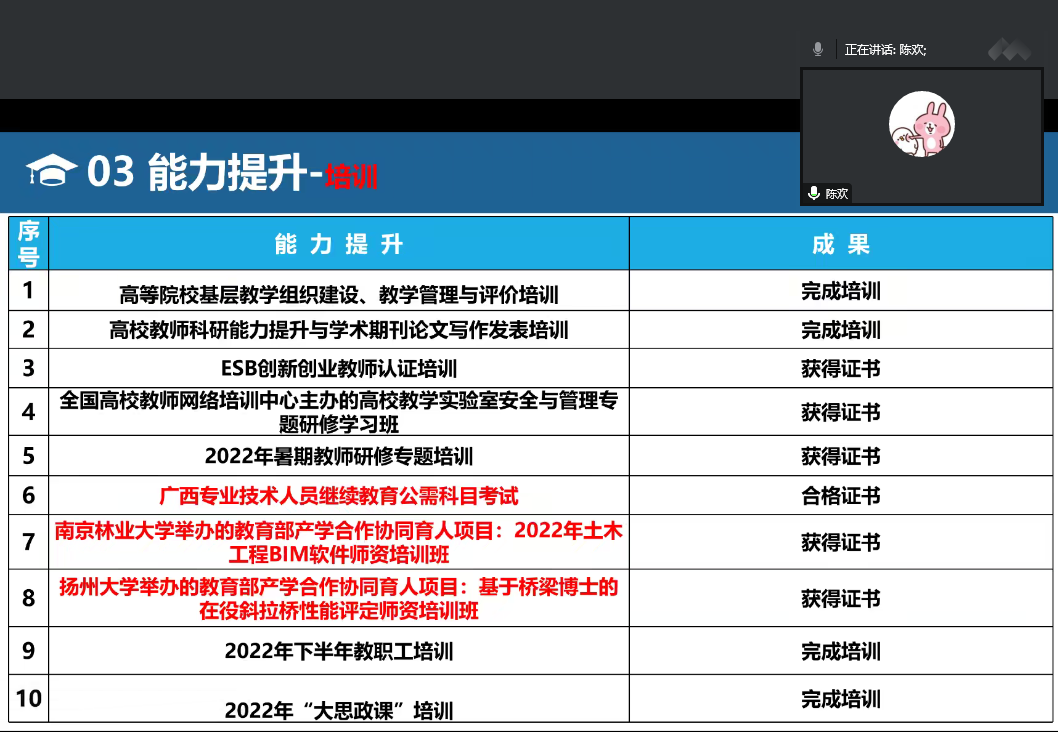Click 获得证书 in the 扬州大学 row
Viewport: 1058px width, 732px height.
tap(841, 598)
